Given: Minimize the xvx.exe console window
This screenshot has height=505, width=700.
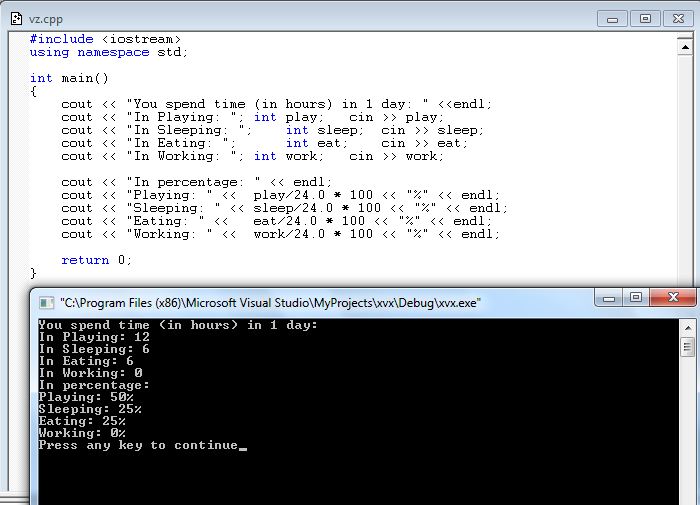Looking at the screenshot, I should pyautogui.click(x=609, y=298).
